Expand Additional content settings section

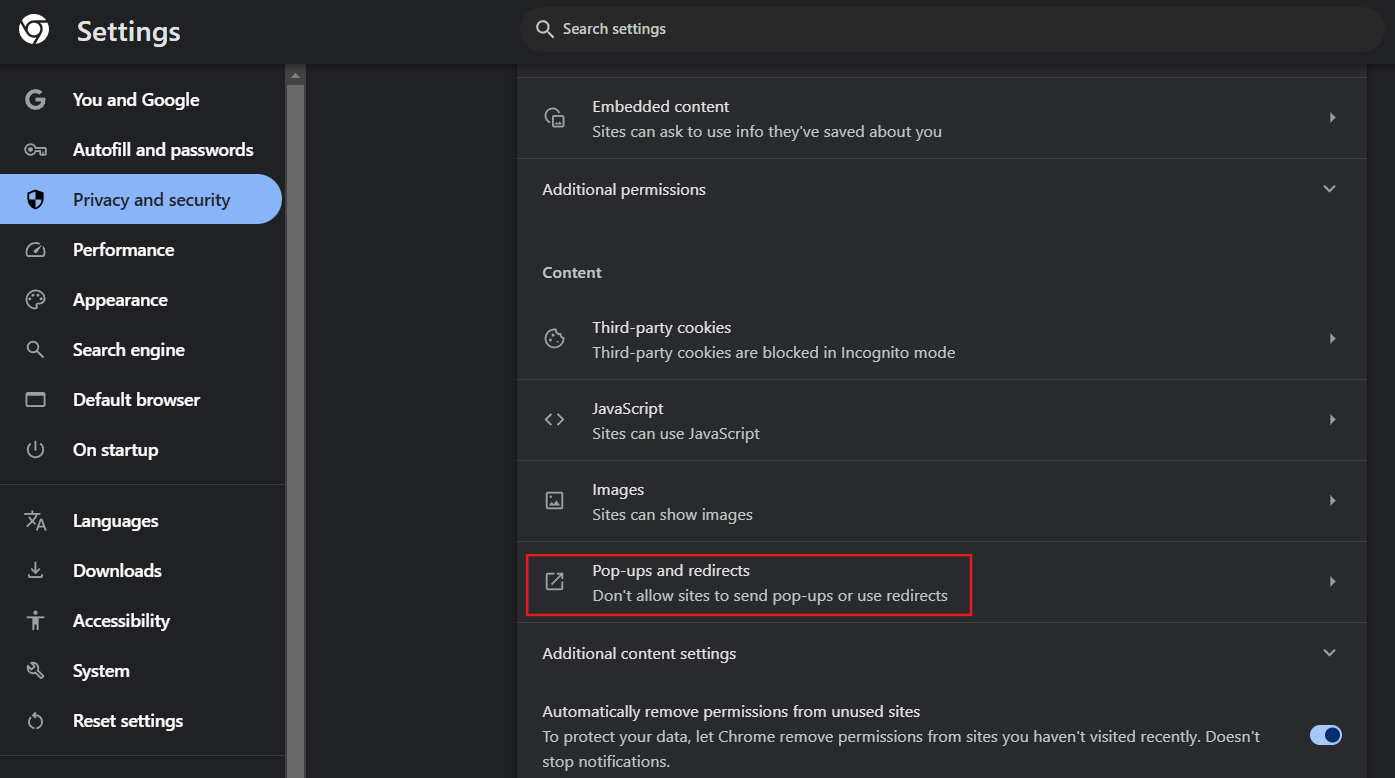point(1329,653)
